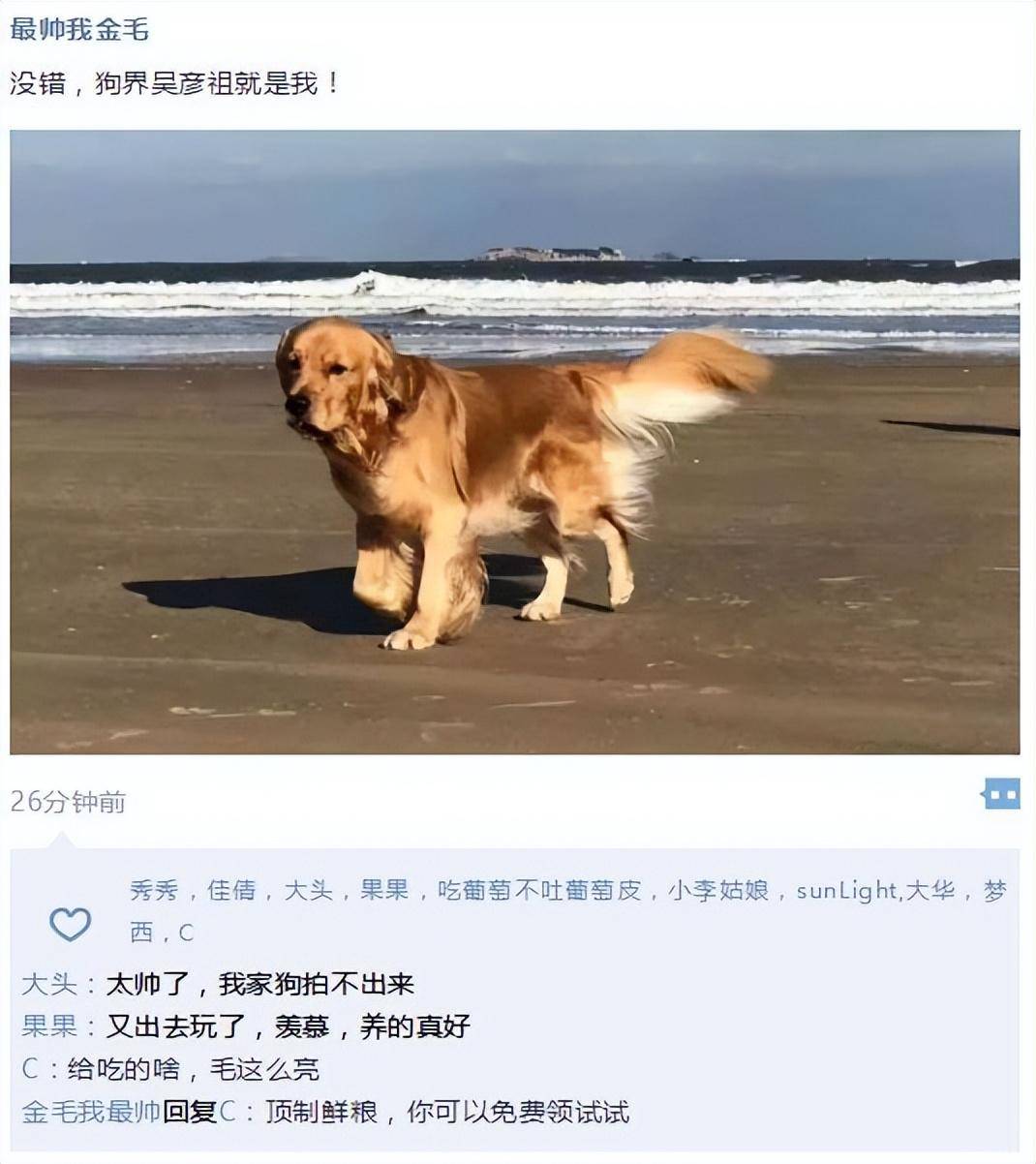Open liker sunLight's profile
Screen dimensions: 1036x1164
click(847, 890)
